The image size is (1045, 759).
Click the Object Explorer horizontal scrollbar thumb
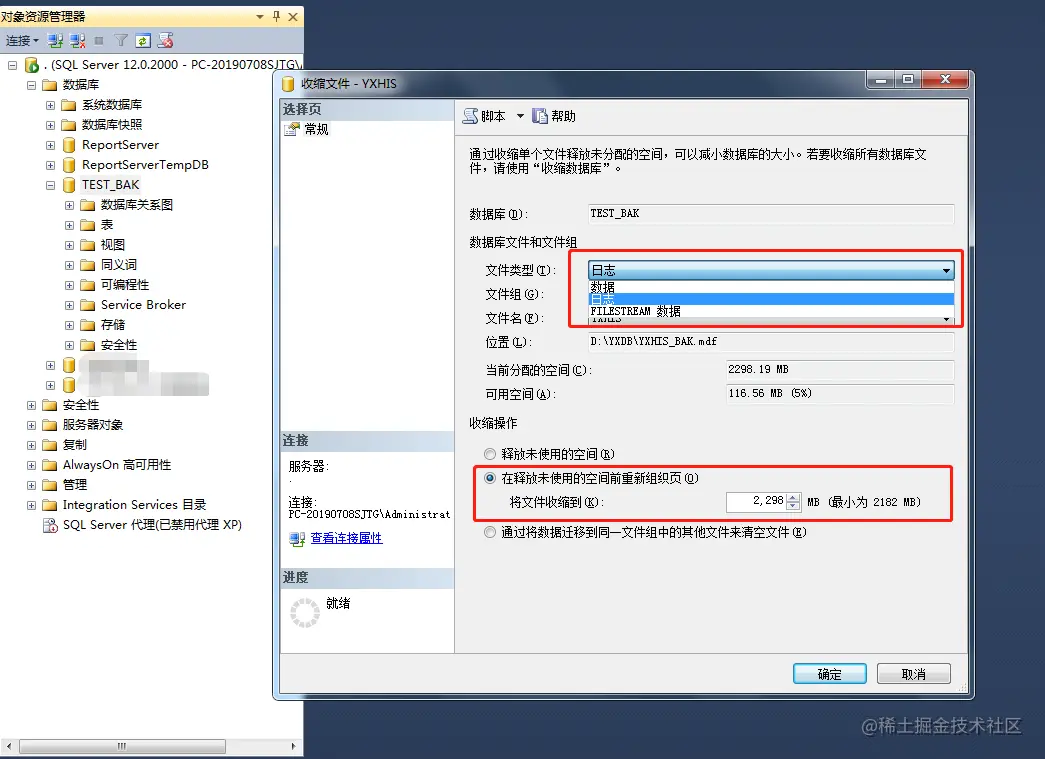pyautogui.click(x=122, y=746)
